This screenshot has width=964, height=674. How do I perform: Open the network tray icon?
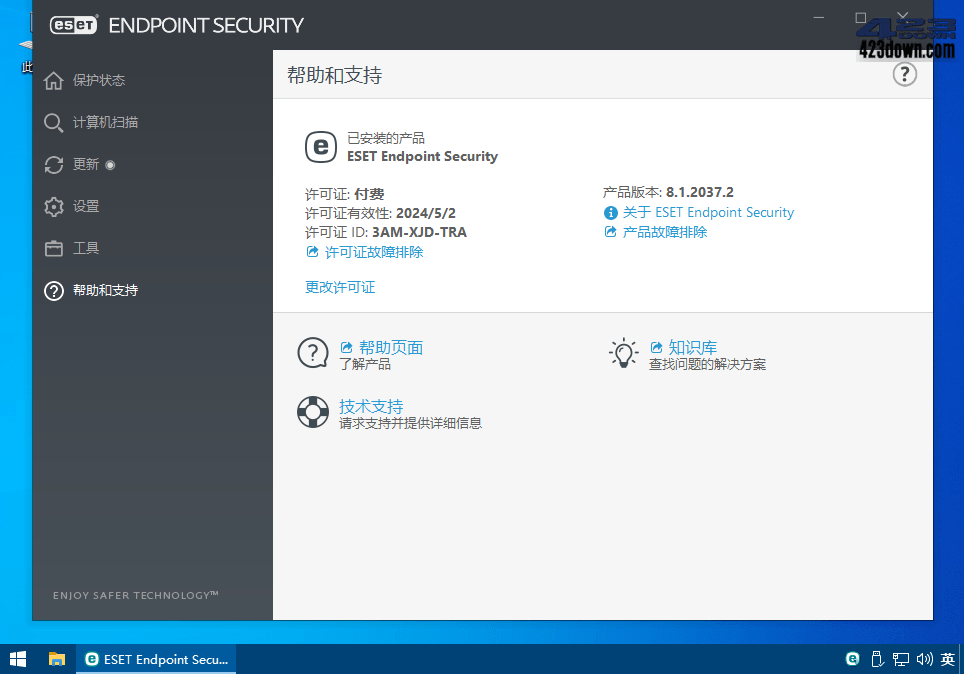coord(901,659)
